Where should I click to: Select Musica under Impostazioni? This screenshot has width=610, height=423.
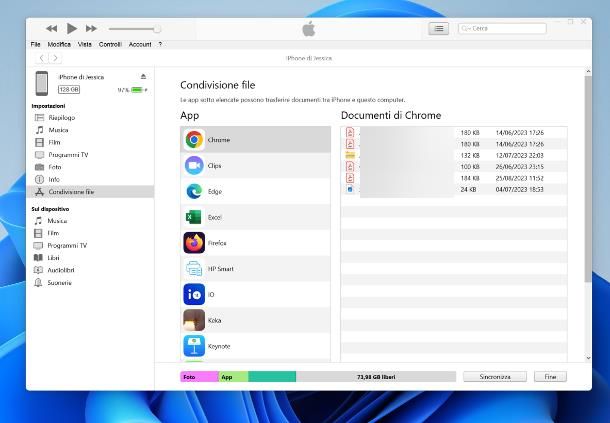(91, 130)
